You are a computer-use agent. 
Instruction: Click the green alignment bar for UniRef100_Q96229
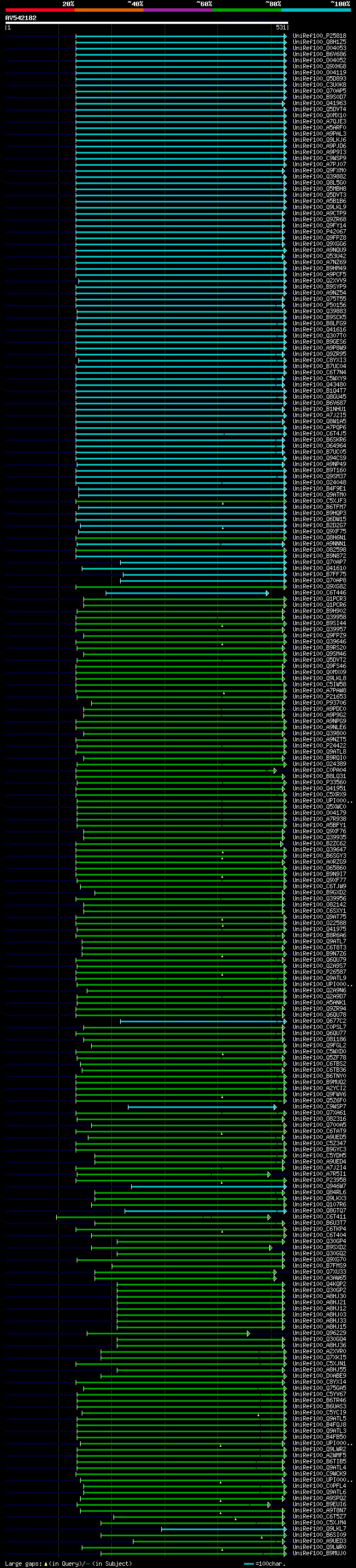click(x=169, y=1334)
